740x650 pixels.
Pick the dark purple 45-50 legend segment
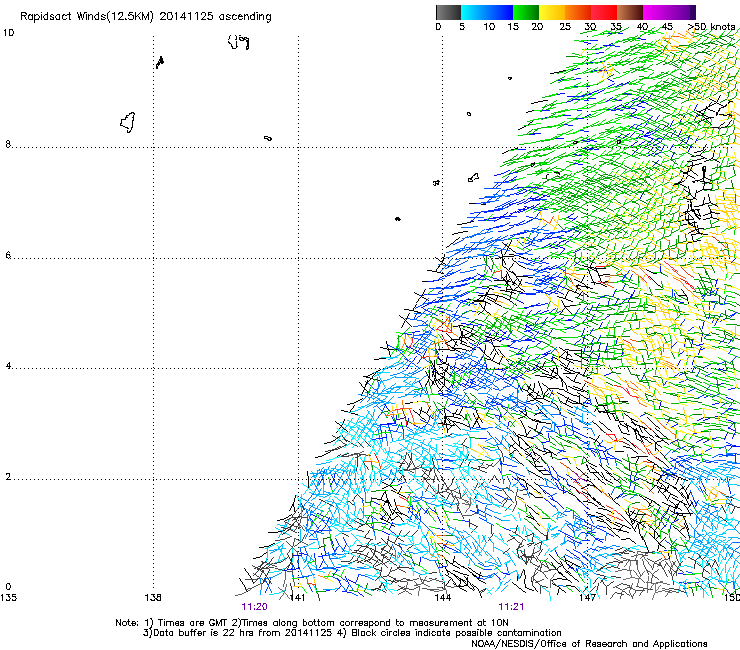click(682, 12)
